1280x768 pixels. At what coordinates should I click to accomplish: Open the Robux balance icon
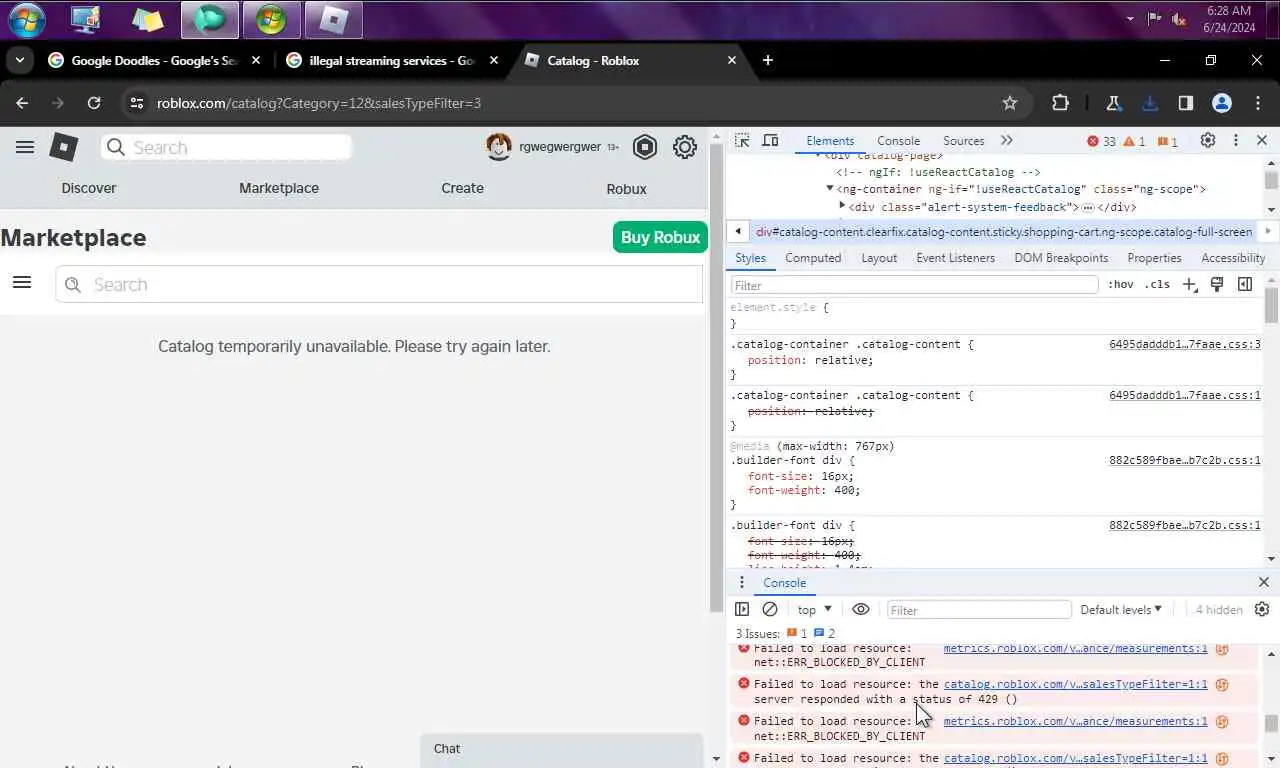(x=645, y=147)
